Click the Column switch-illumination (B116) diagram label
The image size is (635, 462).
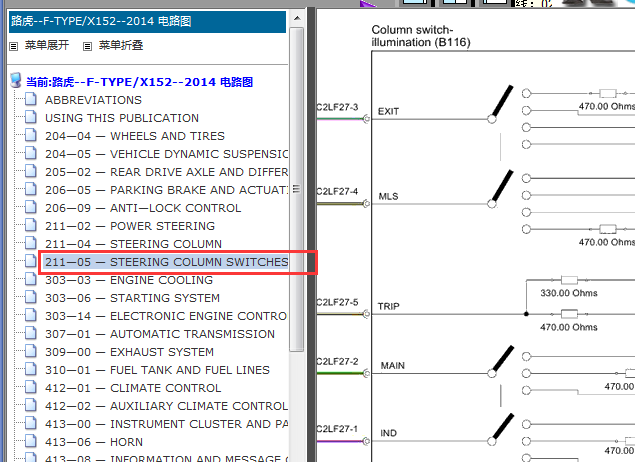coord(421,36)
